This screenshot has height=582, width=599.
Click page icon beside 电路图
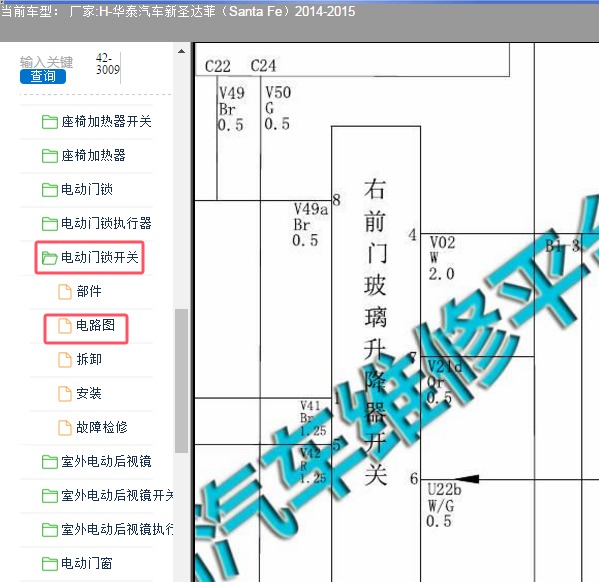click(x=65, y=326)
